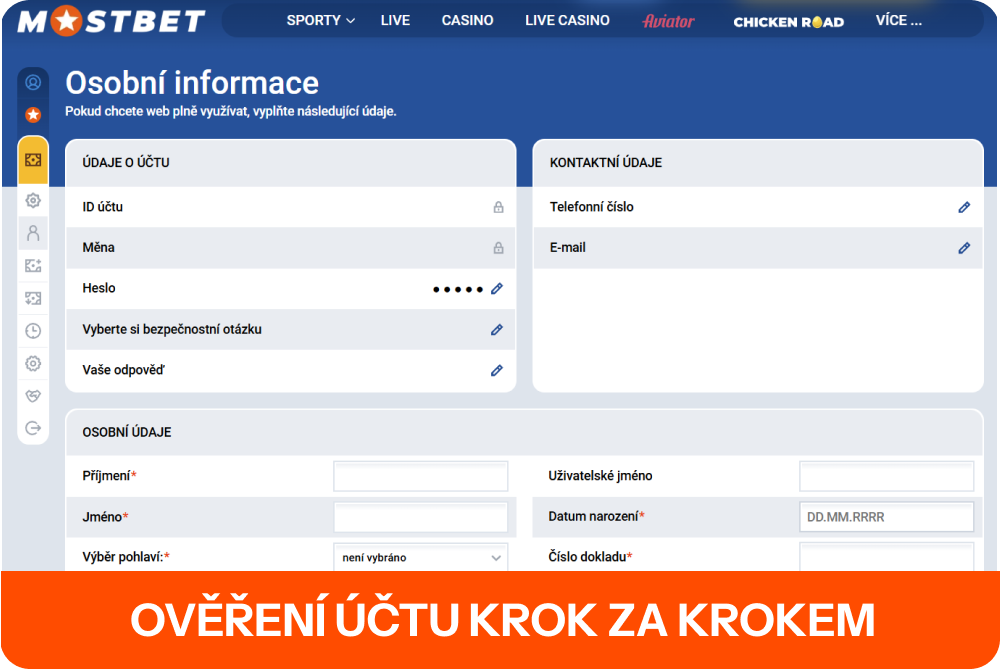Click the Mostbet logo
The height and width of the screenshot is (669, 1000).
tap(112, 20)
